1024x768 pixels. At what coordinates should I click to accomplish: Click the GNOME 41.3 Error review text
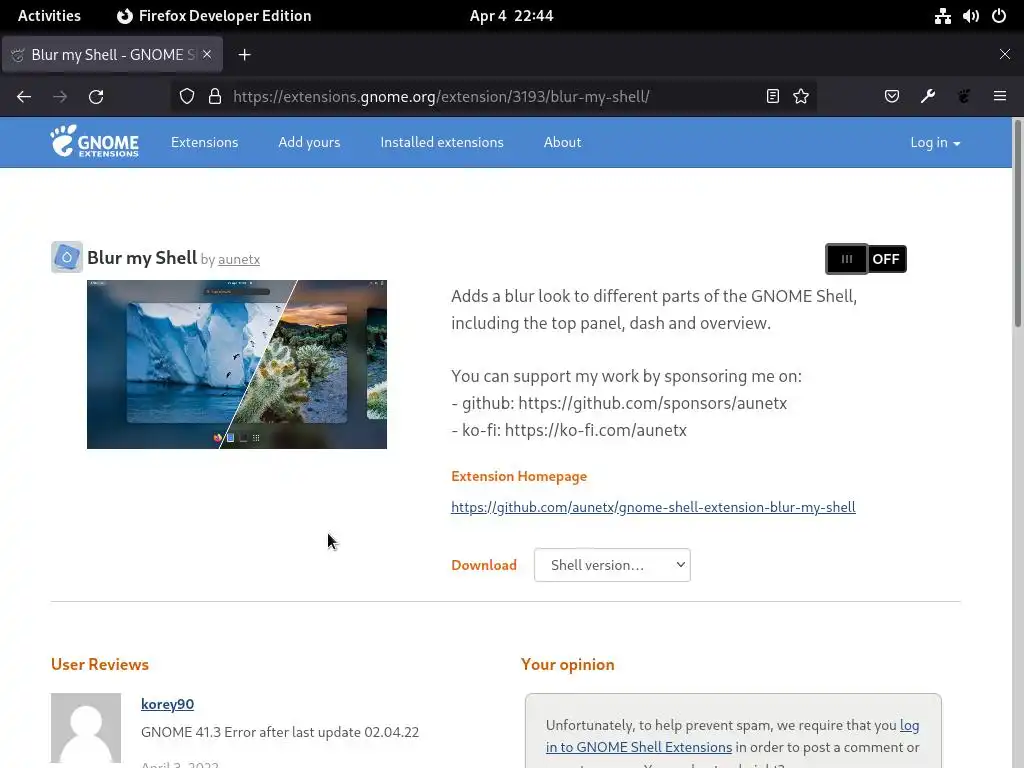click(280, 732)
